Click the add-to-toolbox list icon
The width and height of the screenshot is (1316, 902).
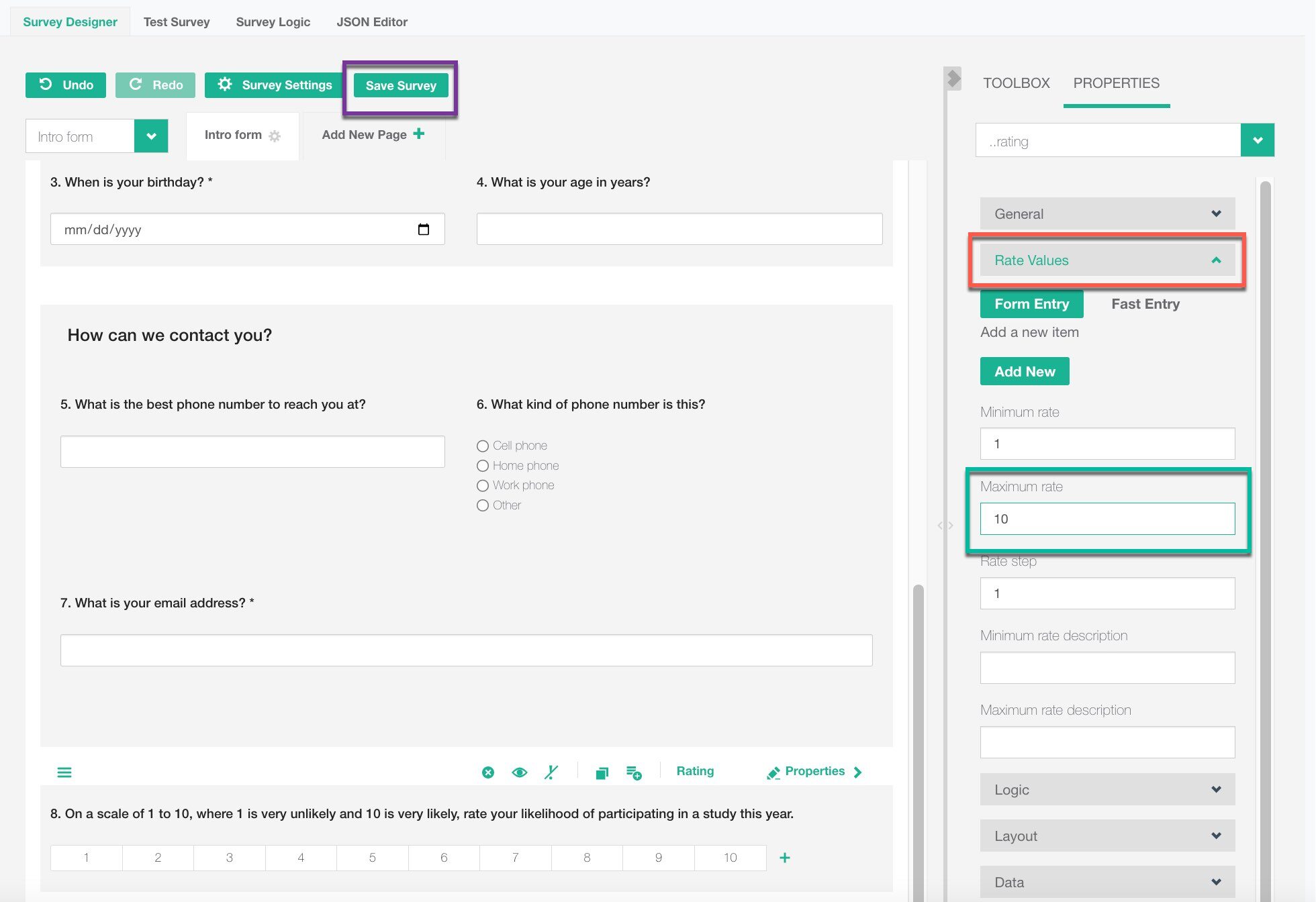[633, 773]
